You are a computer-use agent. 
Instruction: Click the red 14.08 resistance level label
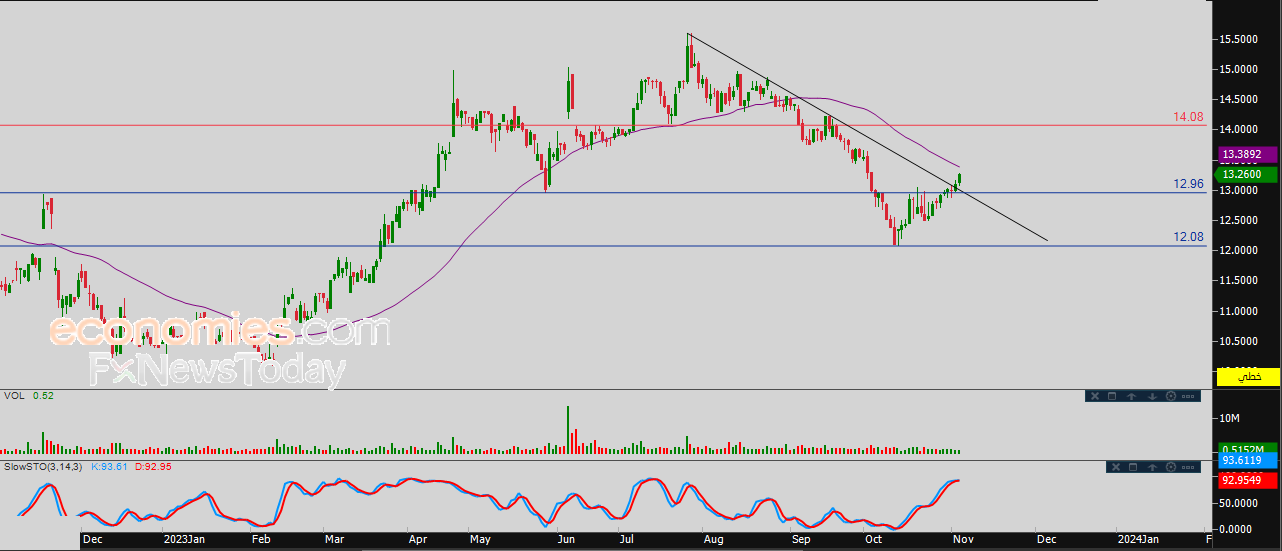(1189, 117)
